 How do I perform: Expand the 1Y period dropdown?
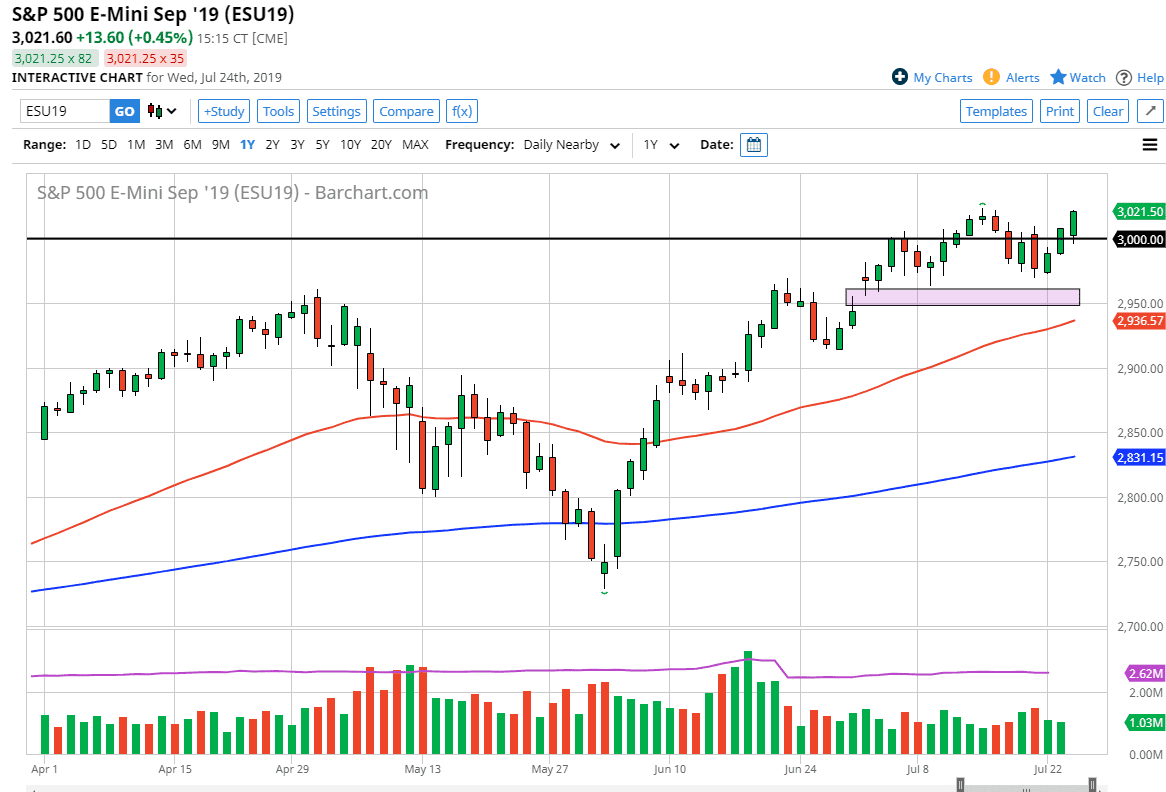coord(662,144)
